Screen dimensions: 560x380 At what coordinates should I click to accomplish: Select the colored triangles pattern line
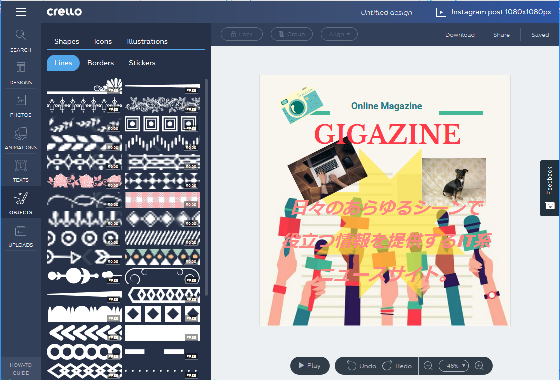pyautogui.click(x=162, y=257)
